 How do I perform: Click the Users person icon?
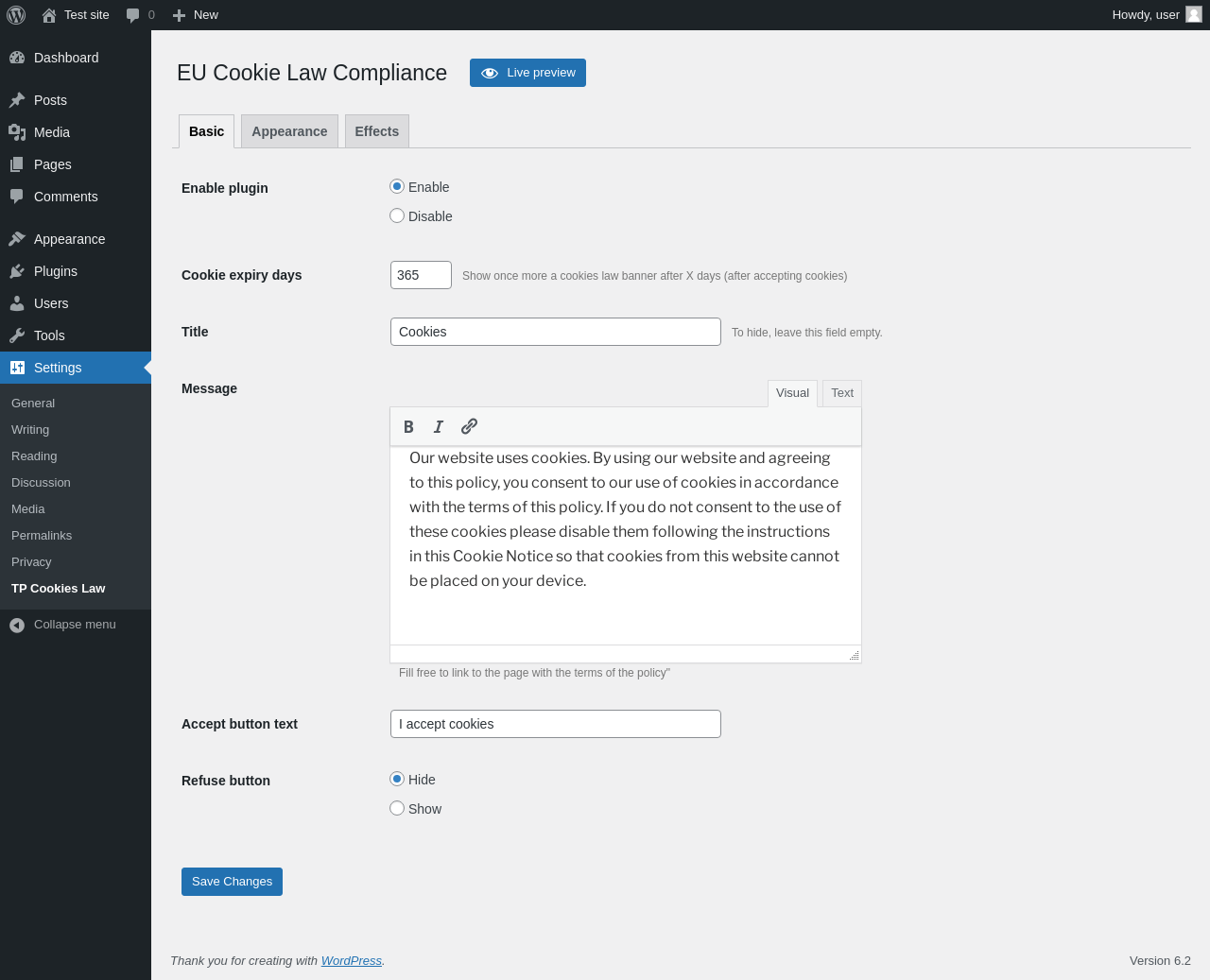[17, 303]
